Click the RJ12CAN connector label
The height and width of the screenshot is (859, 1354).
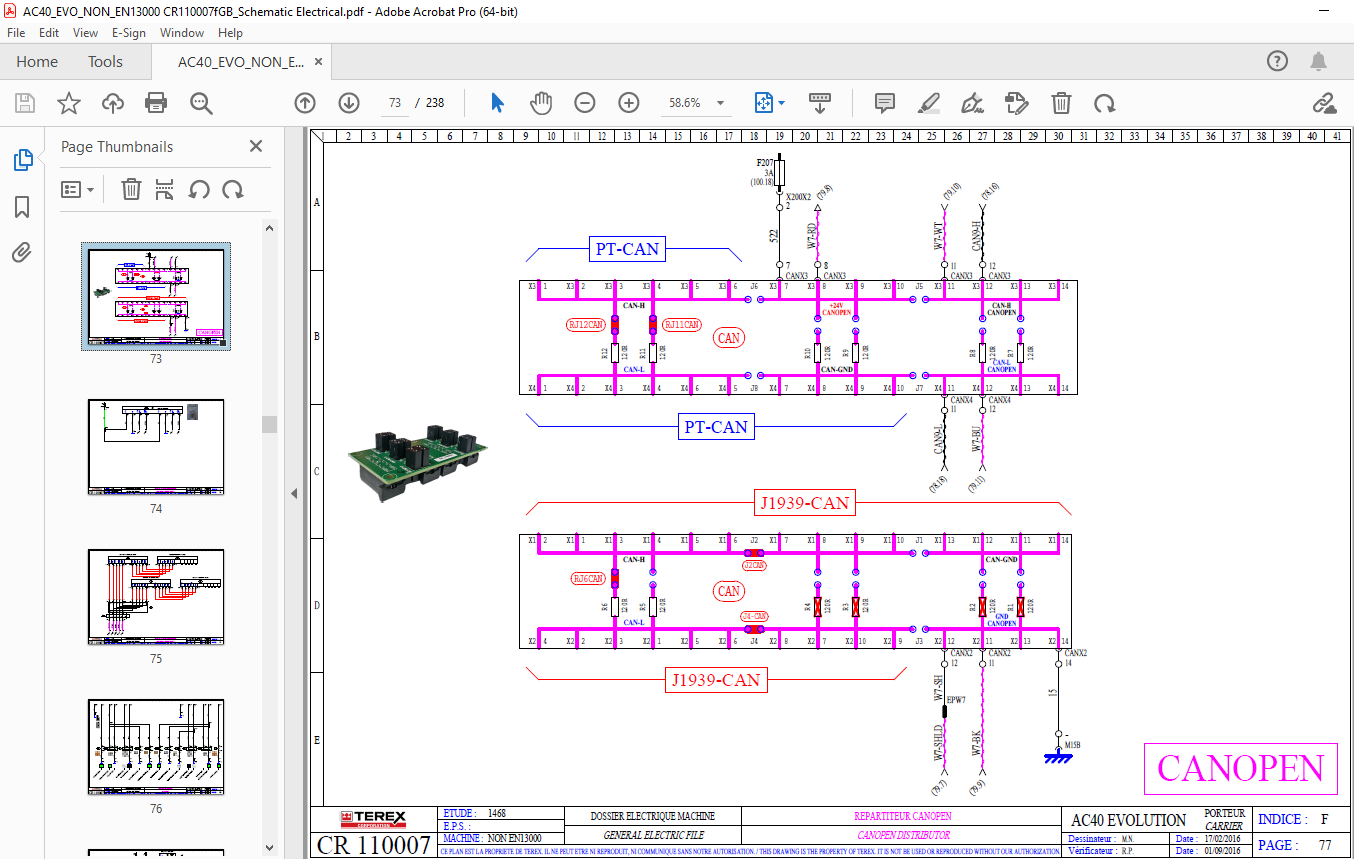[x=586, y=325]
